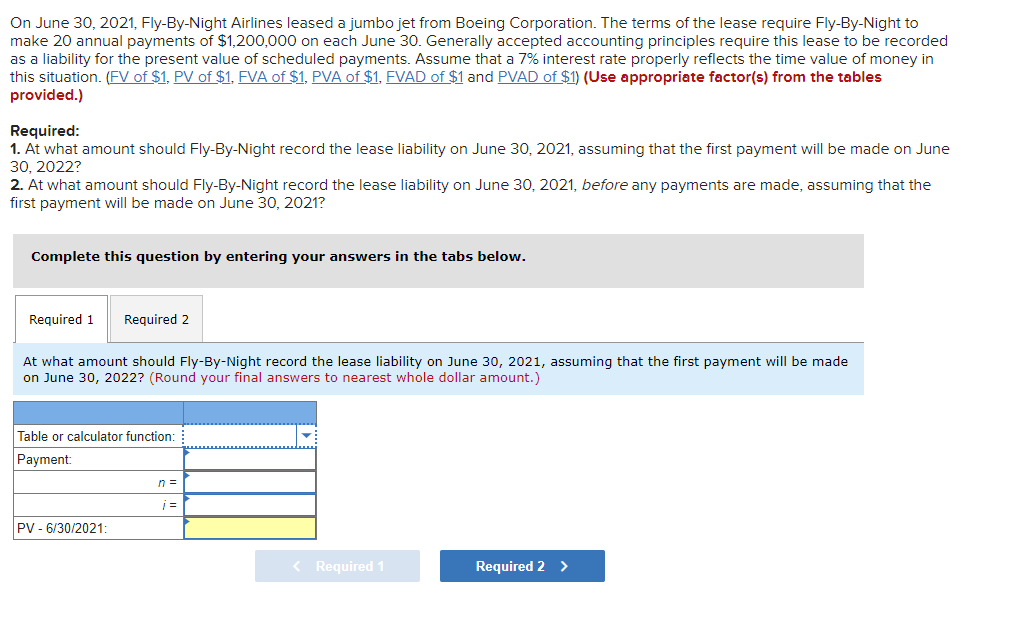Click the Required 2 navigation button

click(522, 565)
